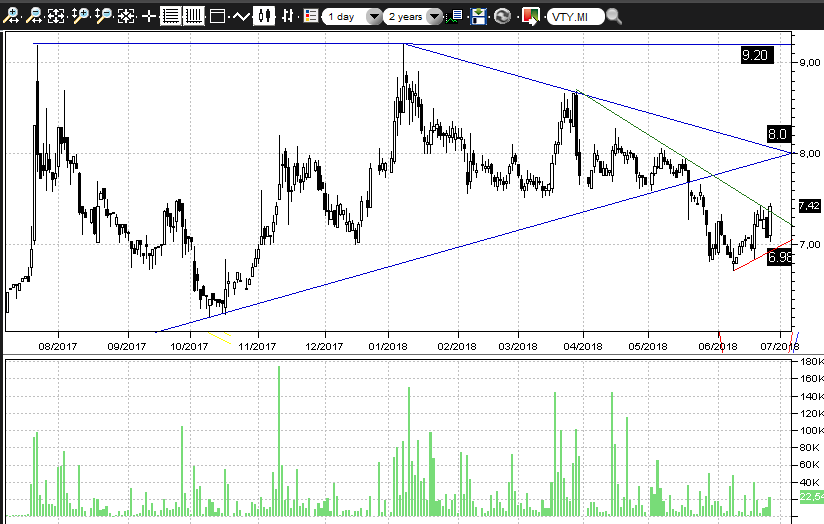The width and height of the screenshot is (824, 524).
Task: Click the fit-all expand arrows icon
Action: (x=56, y=16)
